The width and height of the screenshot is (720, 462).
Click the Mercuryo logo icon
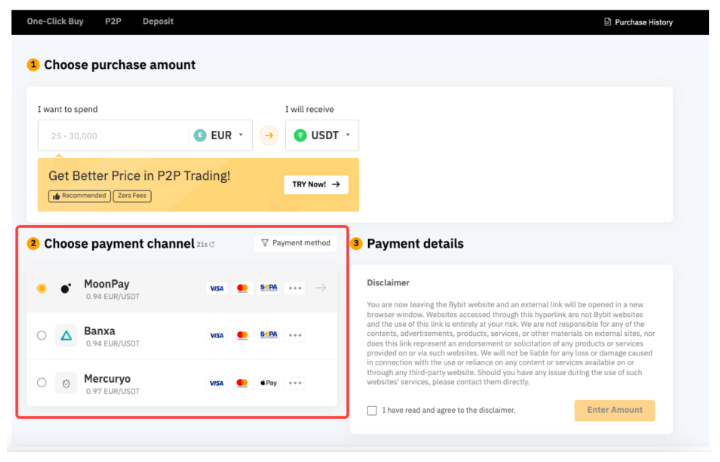(x=66, y=383)
